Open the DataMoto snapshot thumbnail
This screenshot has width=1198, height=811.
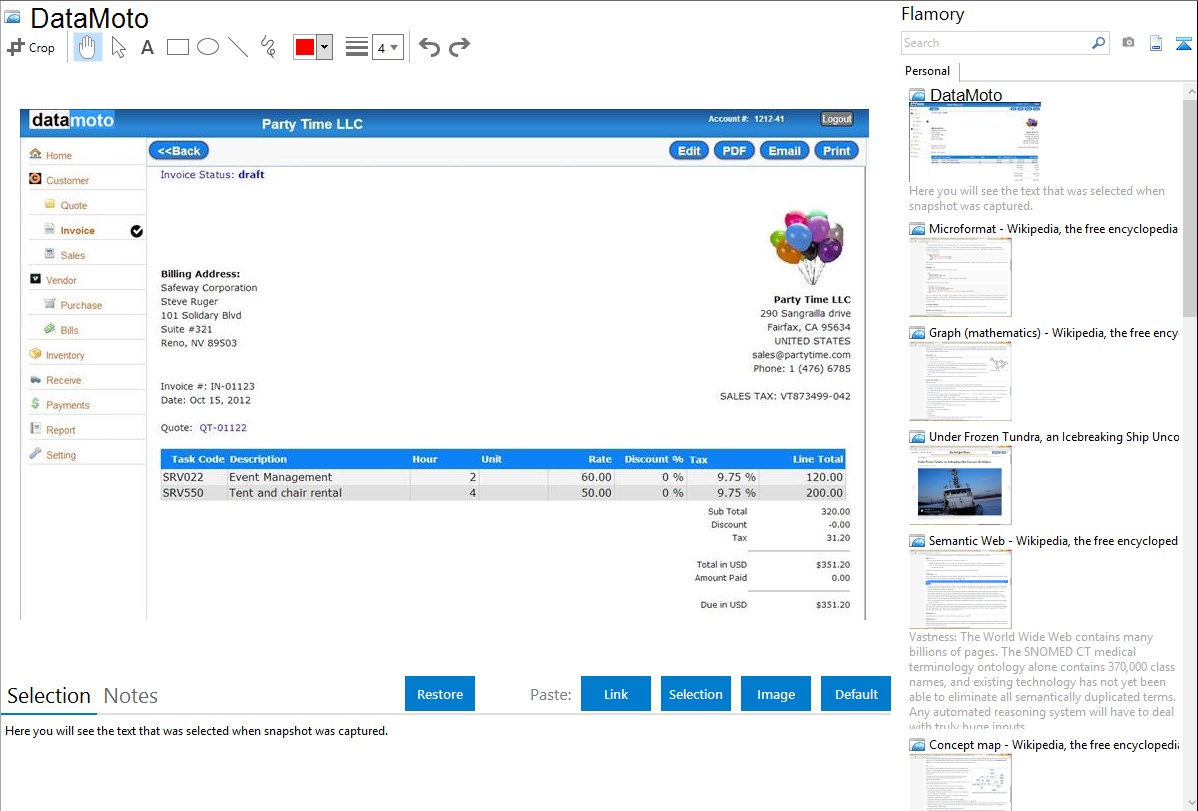coord(975,143)
